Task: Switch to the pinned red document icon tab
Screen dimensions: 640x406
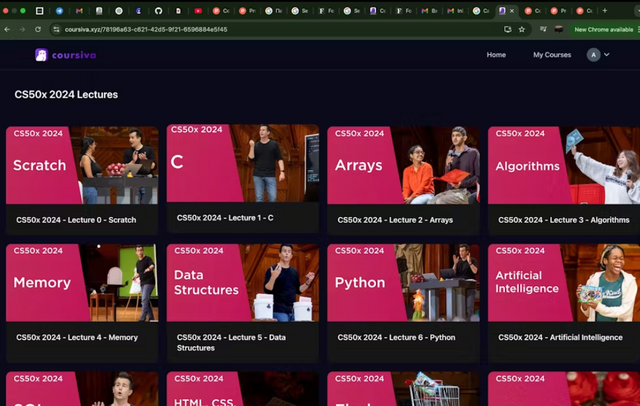Action: [x=178, y=11]
